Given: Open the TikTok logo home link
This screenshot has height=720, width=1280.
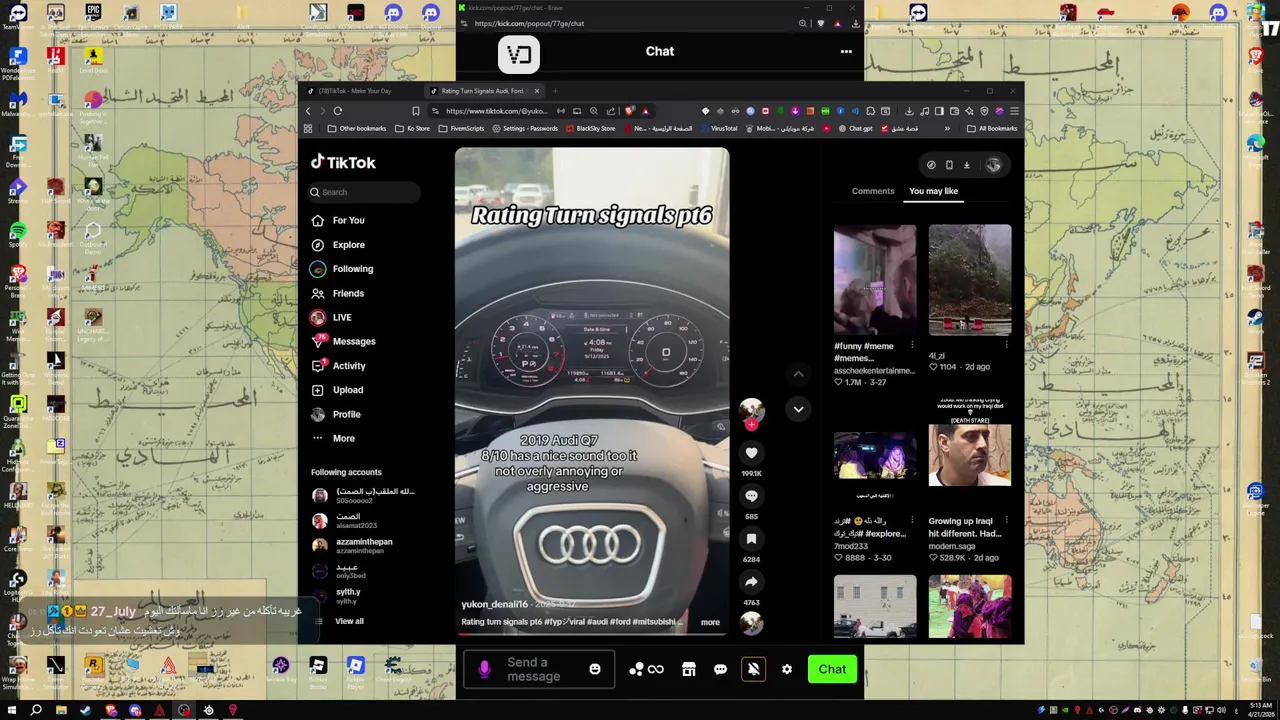Looking at the screenshot, I should 343,162.
